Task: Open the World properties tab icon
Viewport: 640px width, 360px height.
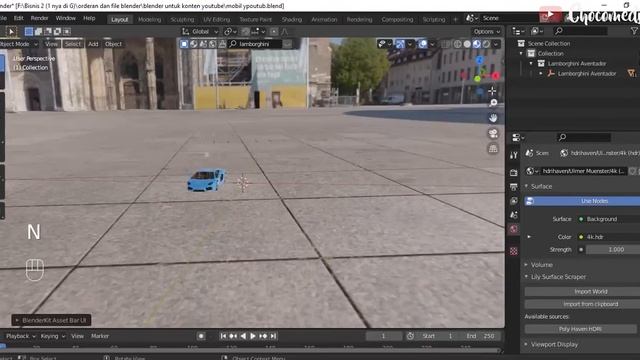Action: coord(514,229)
